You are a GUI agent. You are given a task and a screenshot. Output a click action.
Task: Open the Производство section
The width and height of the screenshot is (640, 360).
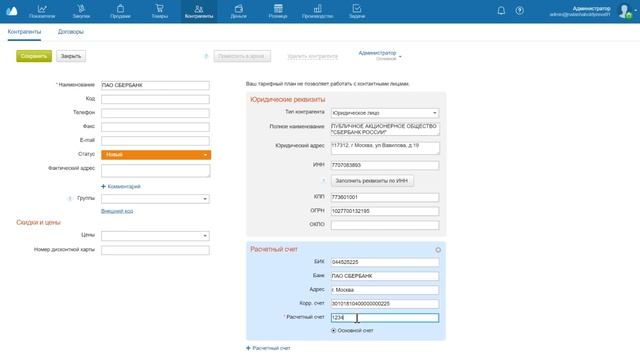318,11
